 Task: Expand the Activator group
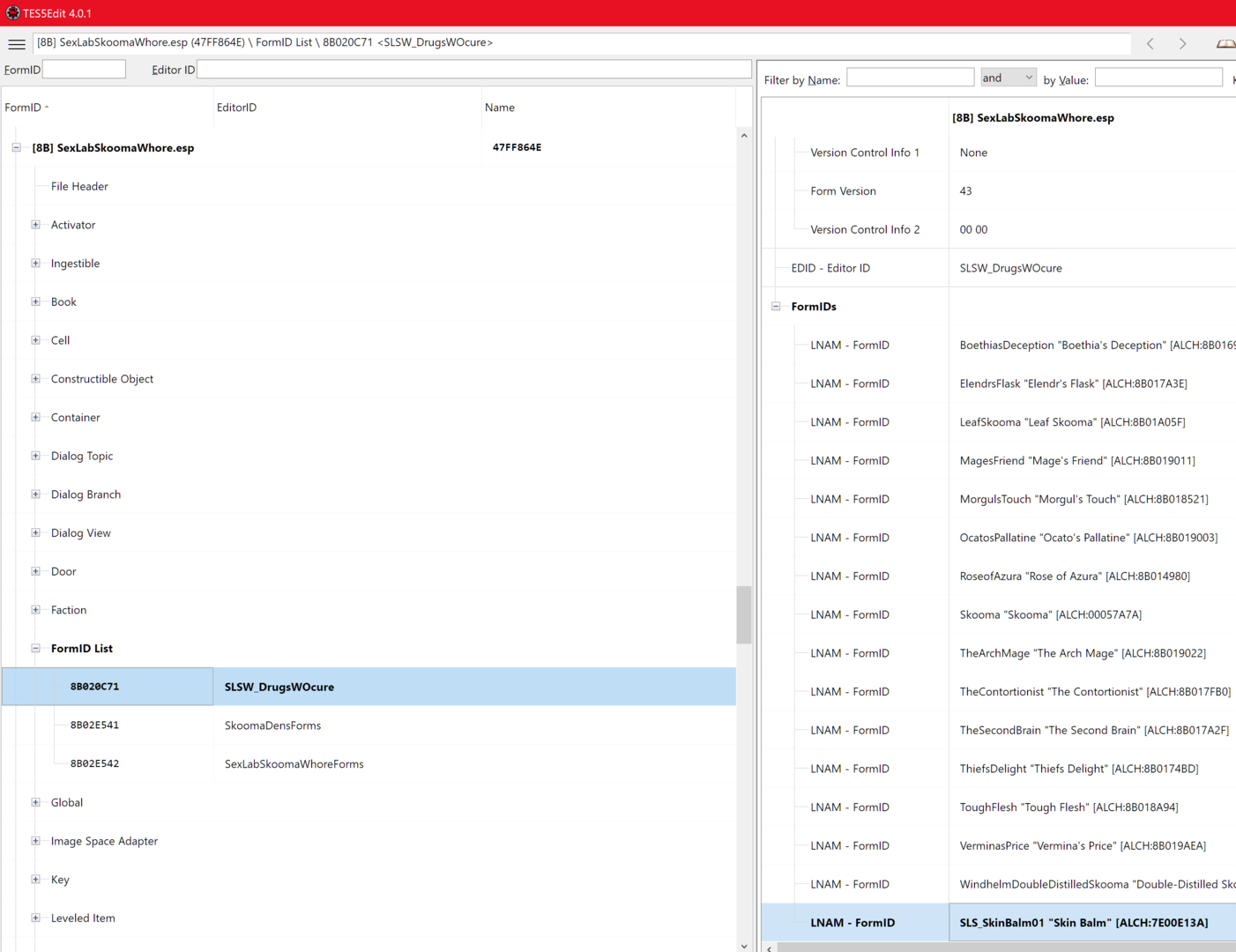(x=36, y=225)
